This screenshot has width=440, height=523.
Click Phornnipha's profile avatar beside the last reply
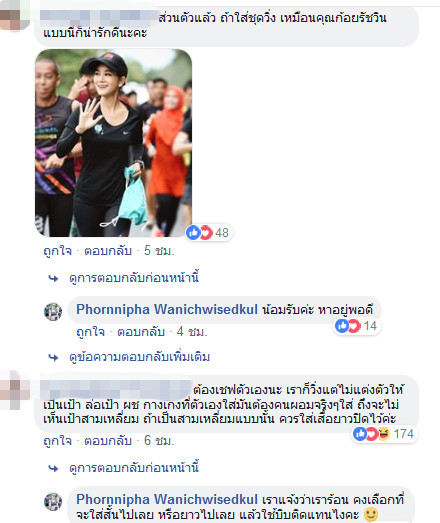(x=53, y=502)
